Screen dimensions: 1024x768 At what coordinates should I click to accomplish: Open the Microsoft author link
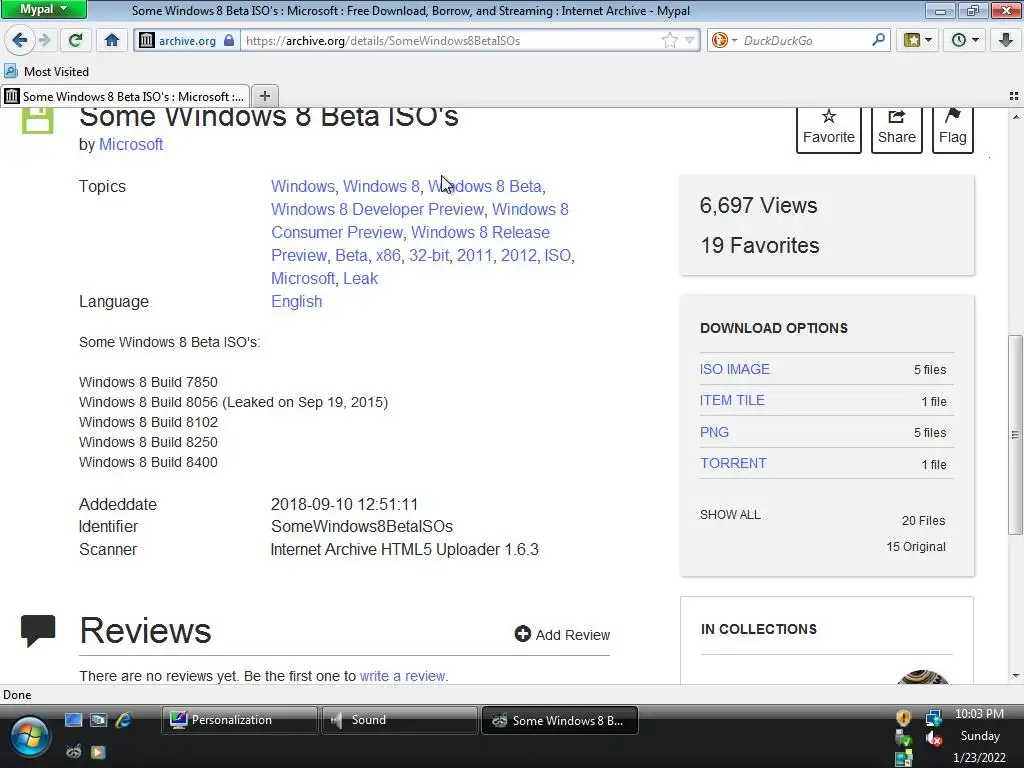pos(131,144)
